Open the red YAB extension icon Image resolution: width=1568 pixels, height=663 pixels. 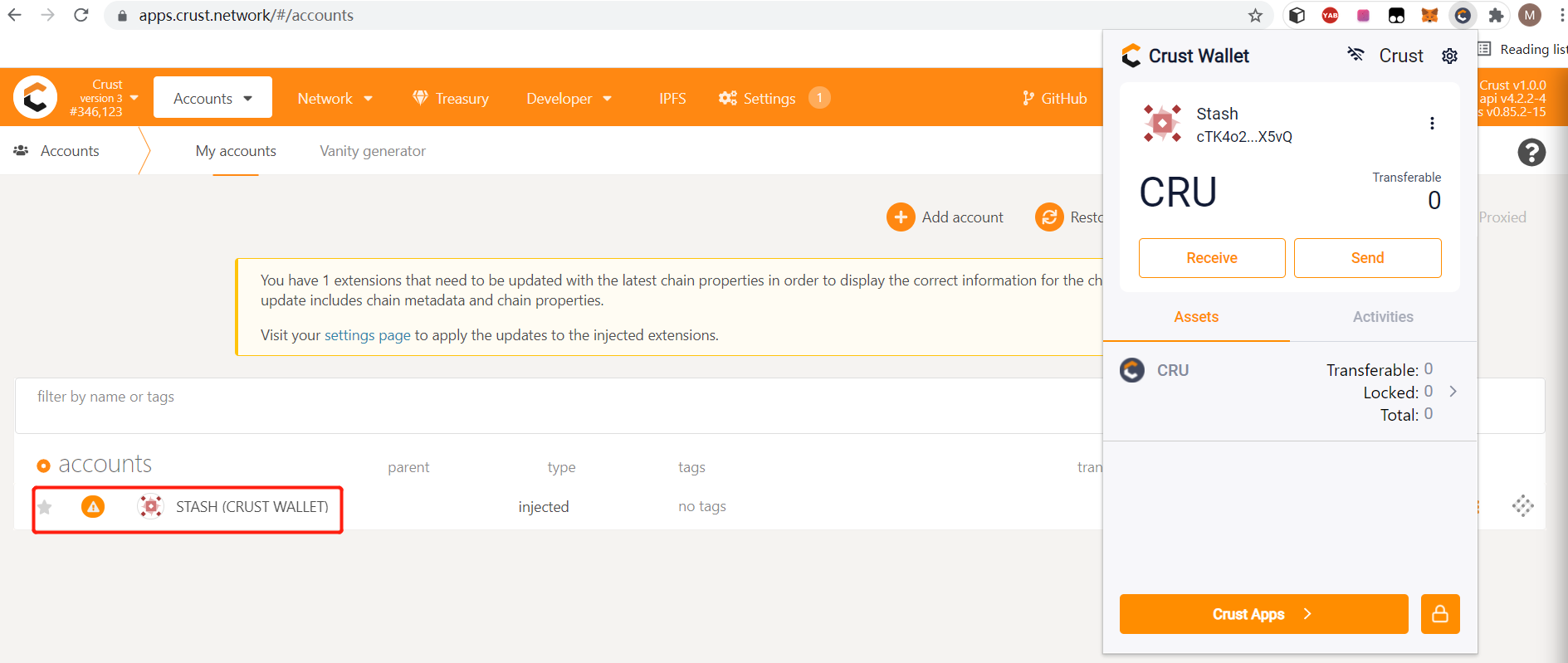click(1330, 15)
